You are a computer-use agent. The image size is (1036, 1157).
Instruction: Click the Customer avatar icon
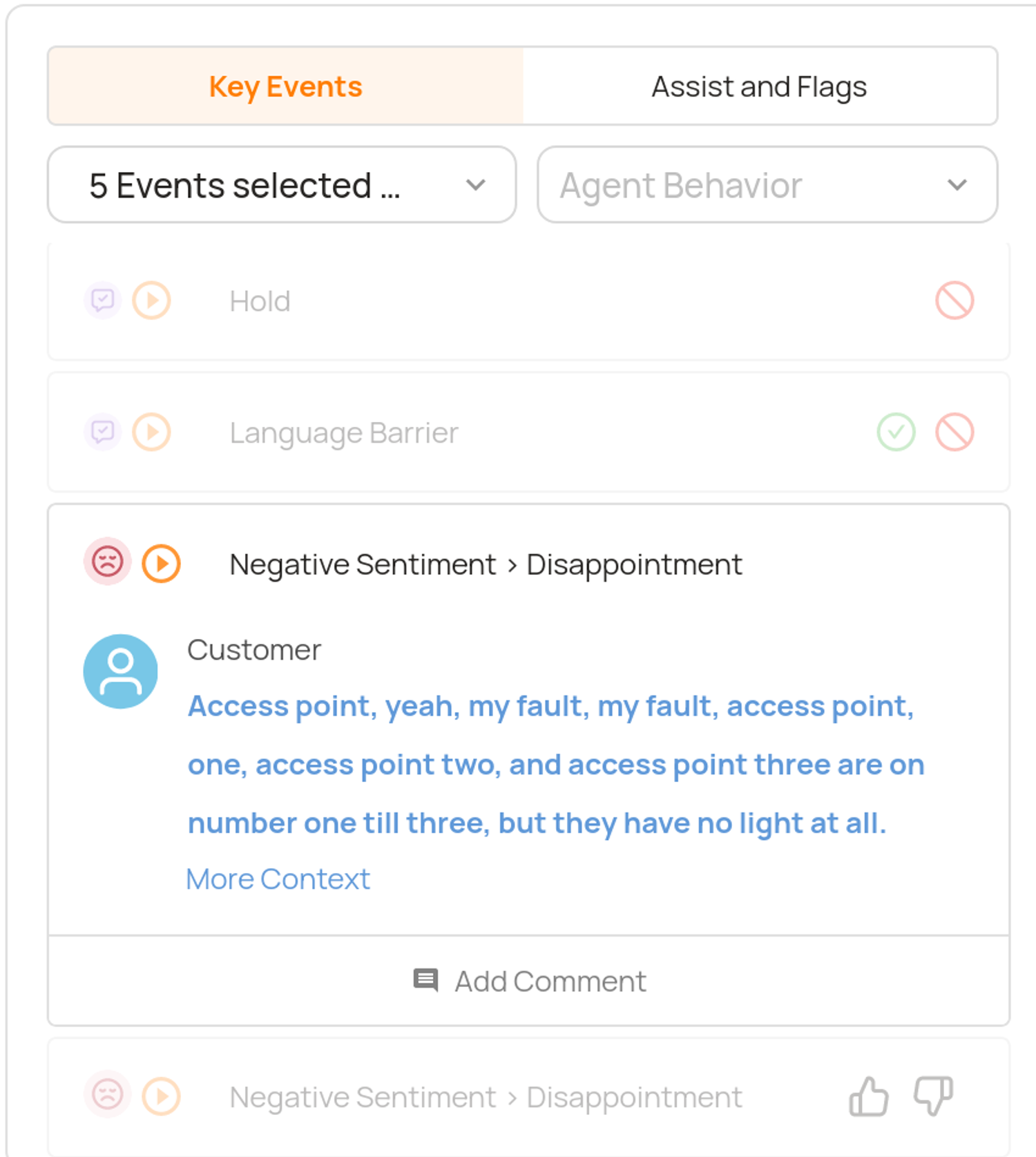121,671
